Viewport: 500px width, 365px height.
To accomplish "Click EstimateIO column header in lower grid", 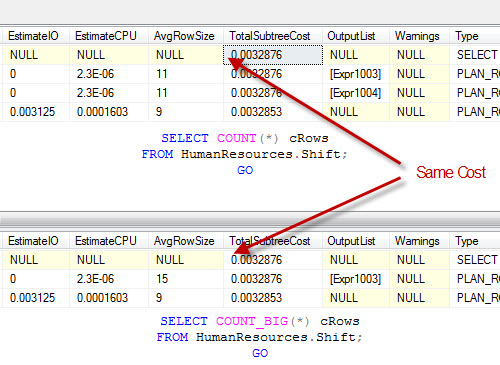I will click(35, 241).
